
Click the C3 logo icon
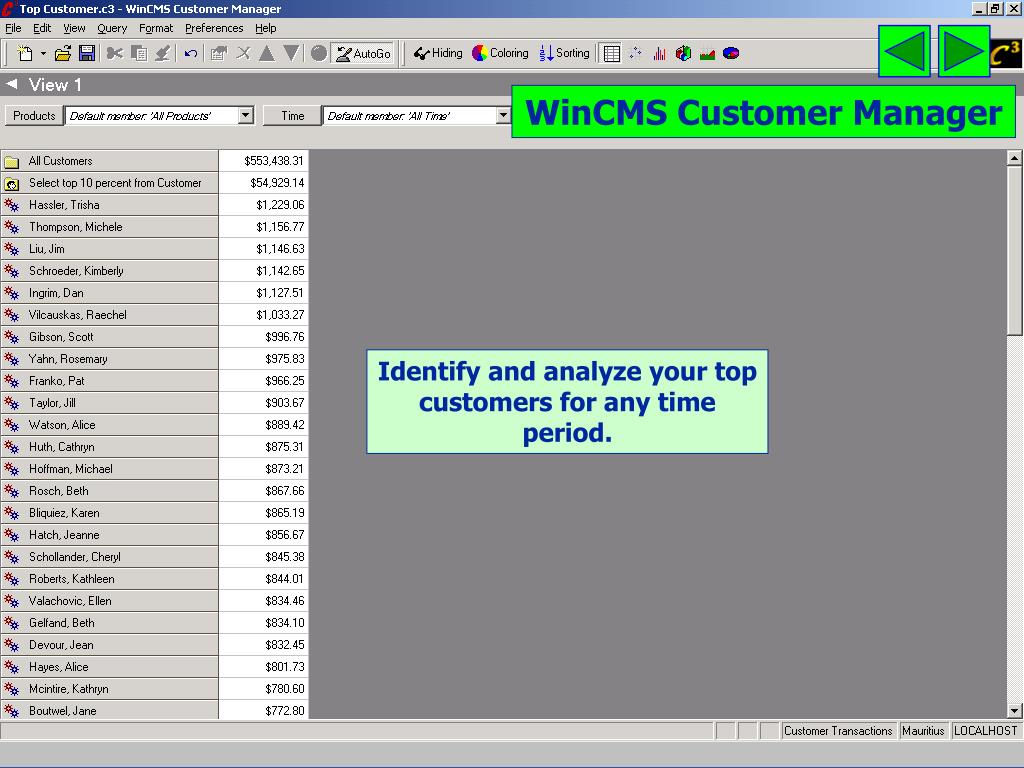(1006, 54)
